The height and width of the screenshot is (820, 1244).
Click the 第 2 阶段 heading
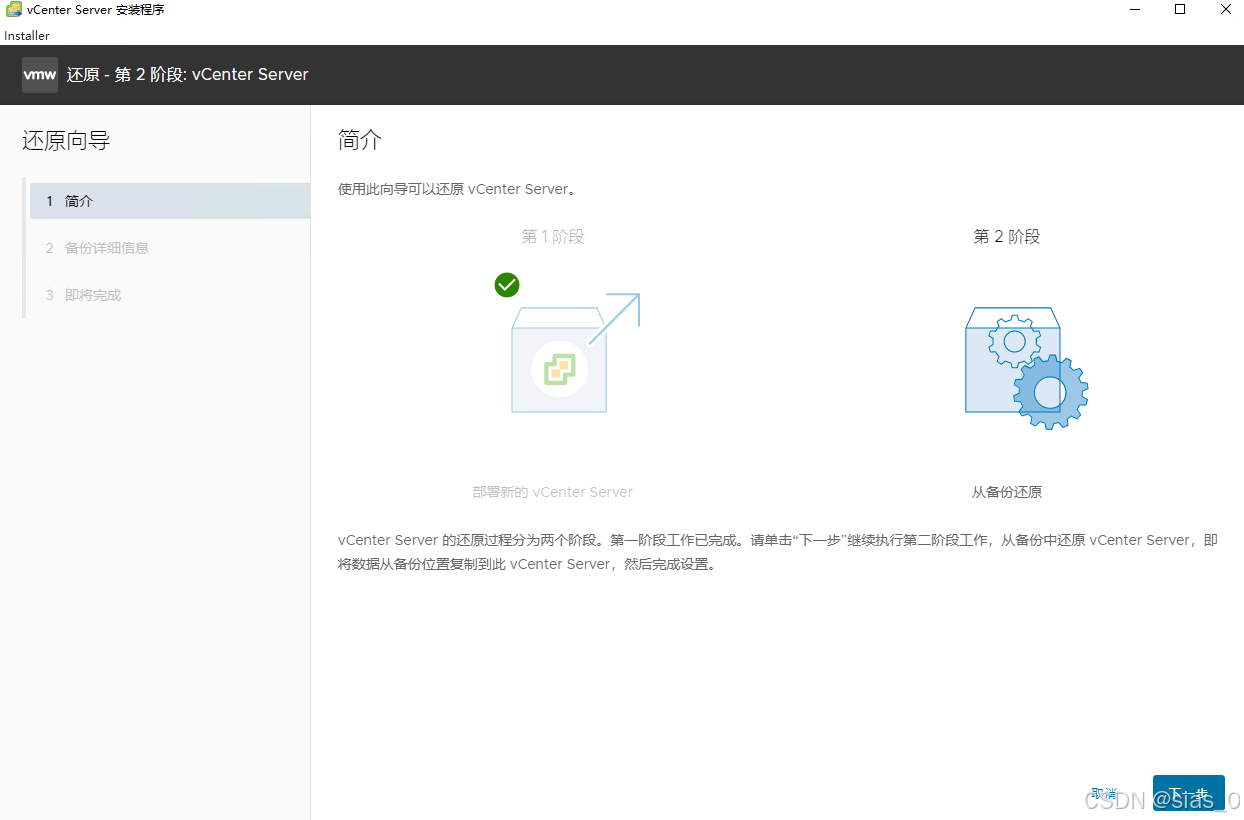(1007, 237)
